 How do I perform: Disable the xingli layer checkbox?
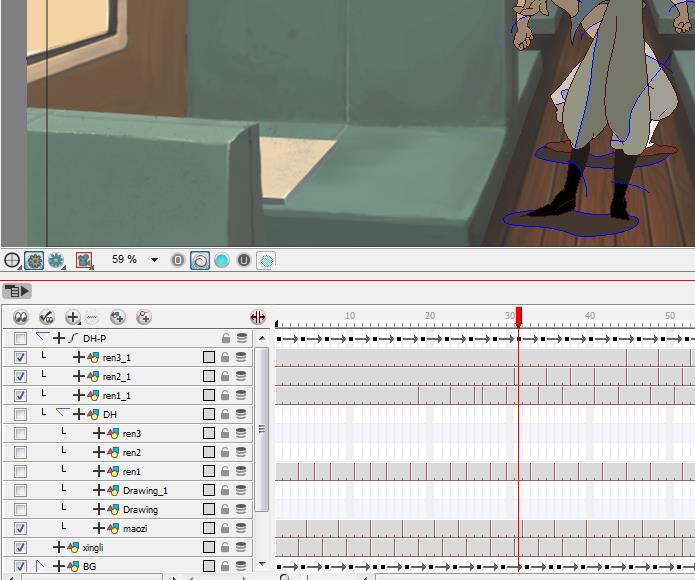pyautogui.click(x=20, y=548)
